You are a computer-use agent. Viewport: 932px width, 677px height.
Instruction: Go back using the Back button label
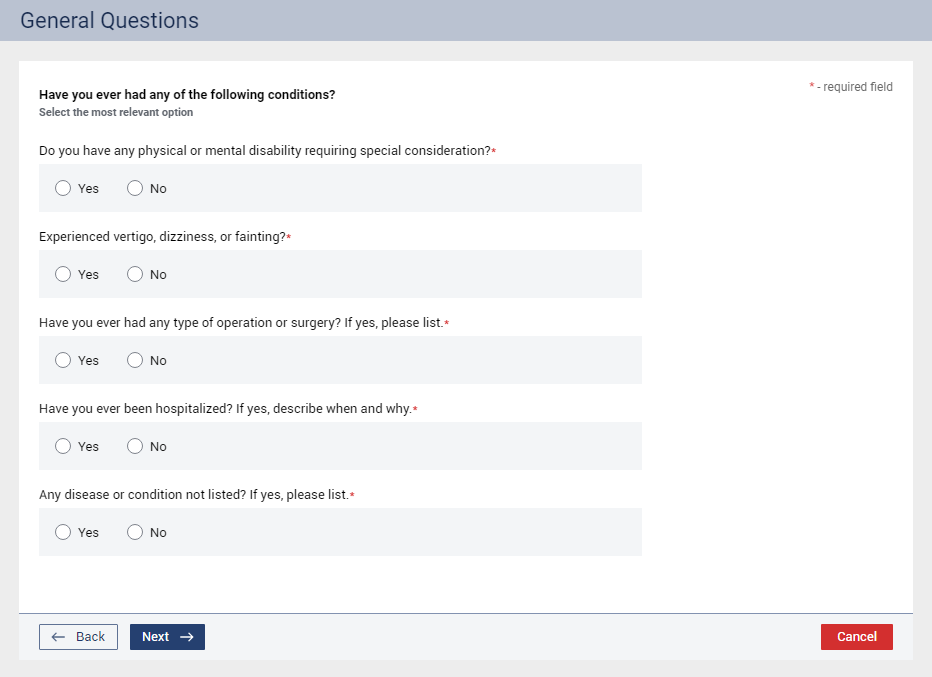[90, 637]
